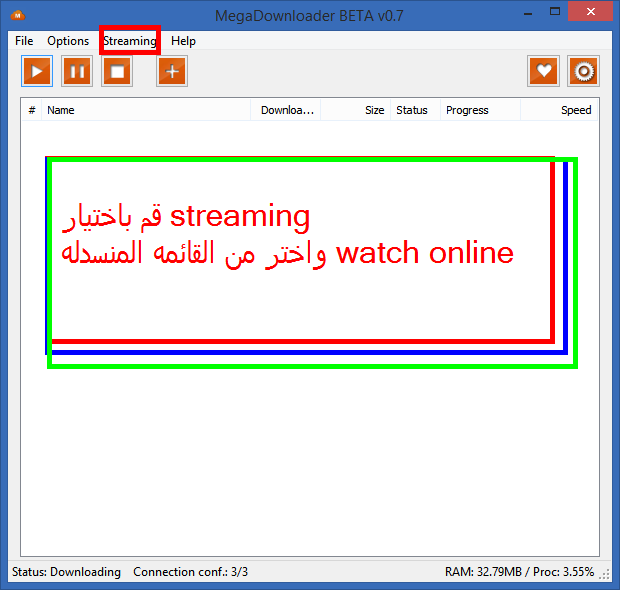Click the MegaDownloader app icon in title bar
This screenshot has height=590, width=620.
click(18, 16)
